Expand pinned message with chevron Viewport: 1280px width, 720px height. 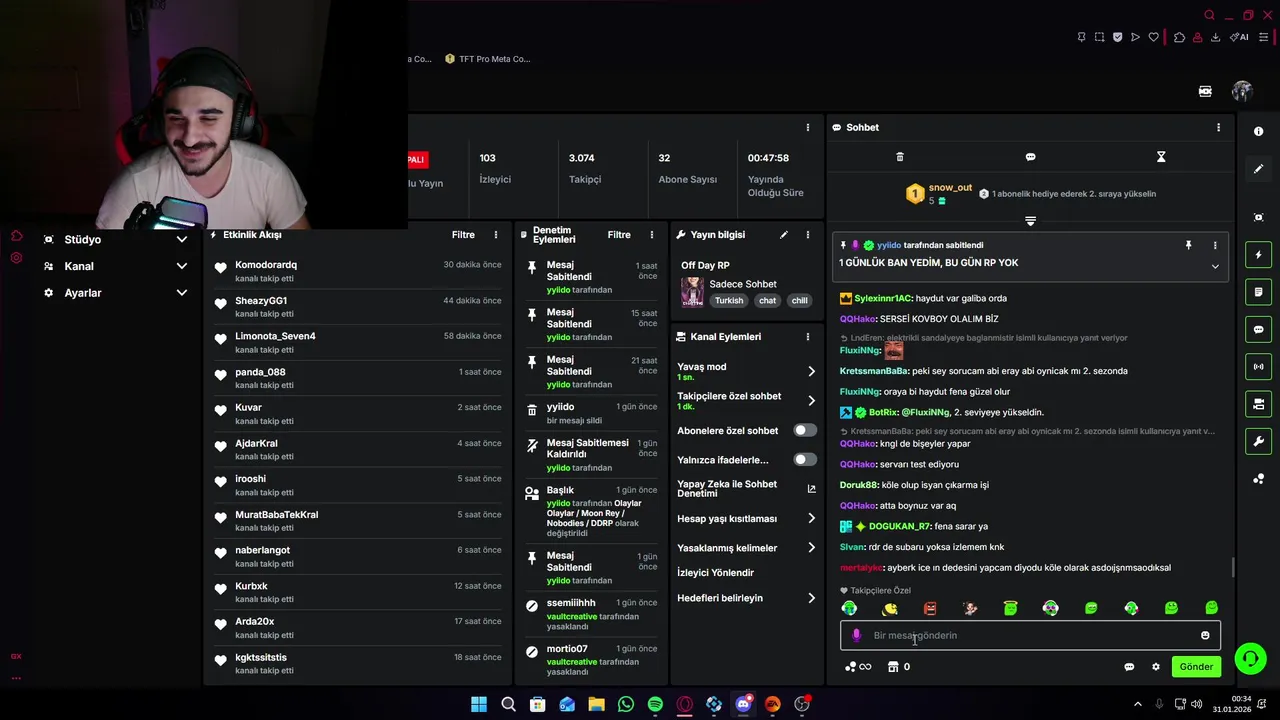click(x=1215, y=267)
